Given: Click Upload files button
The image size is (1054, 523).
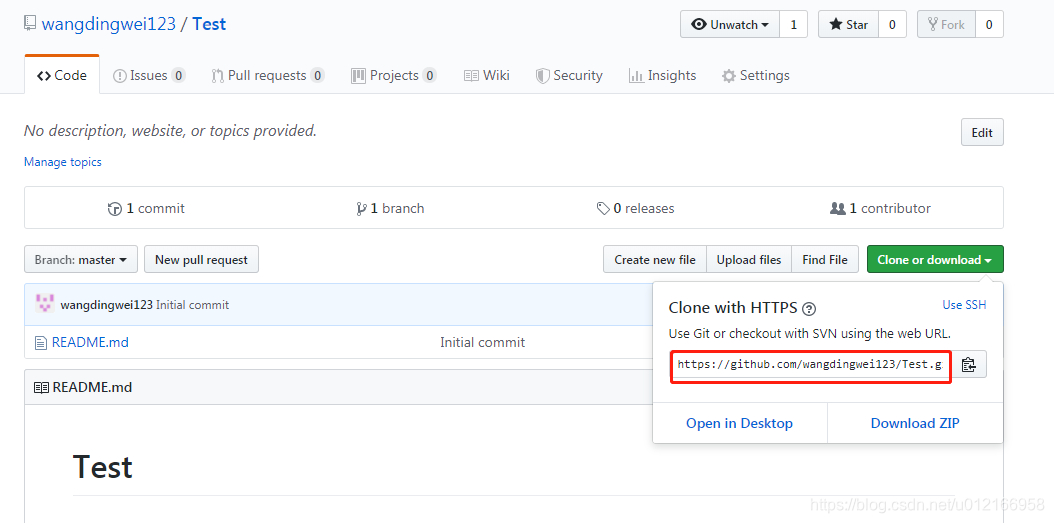Looking at the screenshot, I should click(749, 259).
